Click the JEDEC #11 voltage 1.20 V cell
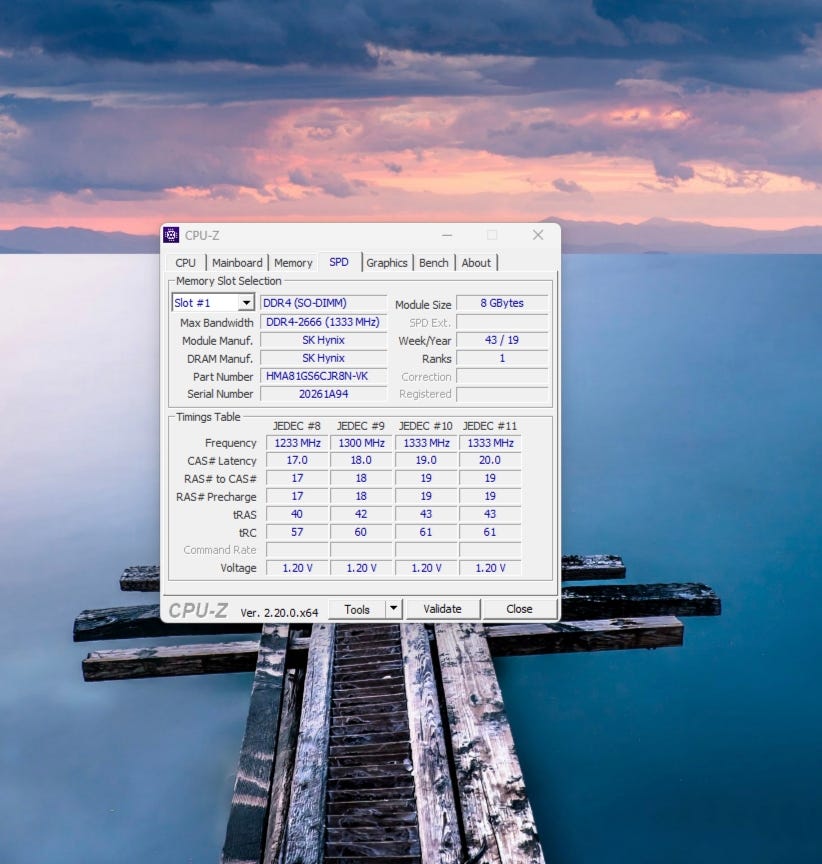The height and width of the screenshot is (864, 822). [490, 568]
